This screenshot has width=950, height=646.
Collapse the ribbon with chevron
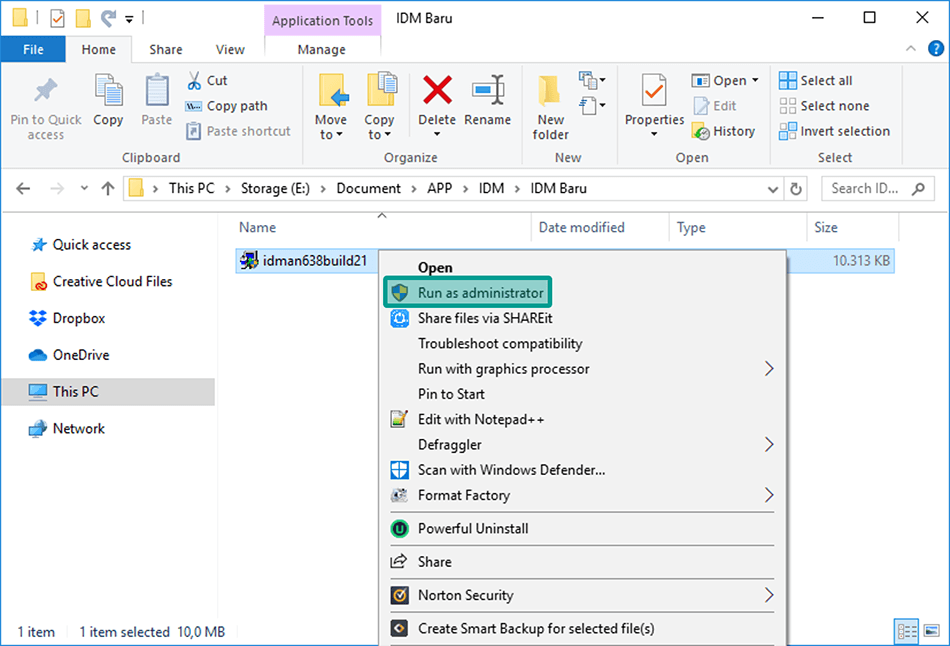tap(911, 48)
